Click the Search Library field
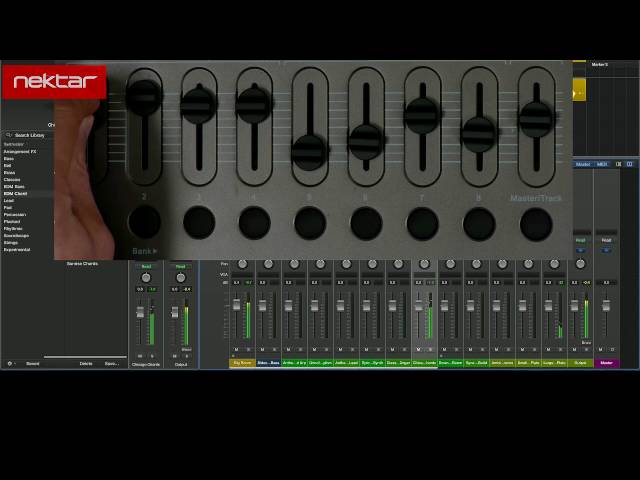This screenshot has height=480, width=640. (x=28, y=135)
